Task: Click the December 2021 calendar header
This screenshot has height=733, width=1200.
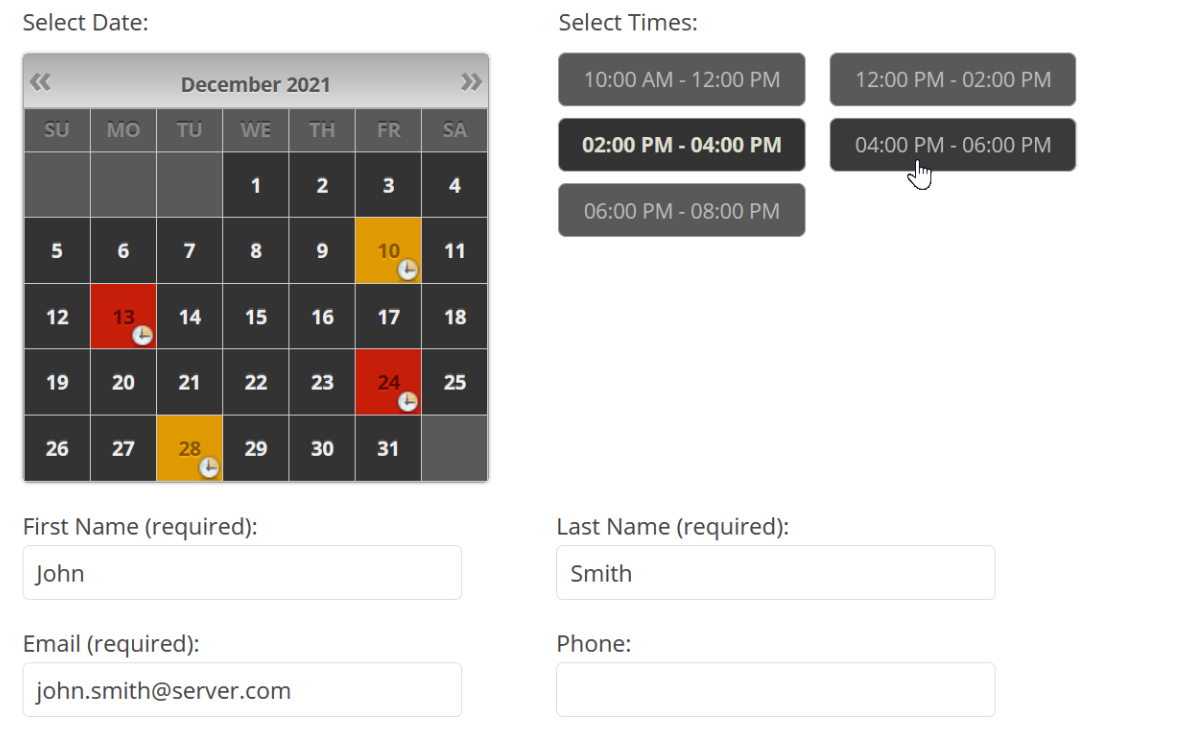Action: point(255,84)
